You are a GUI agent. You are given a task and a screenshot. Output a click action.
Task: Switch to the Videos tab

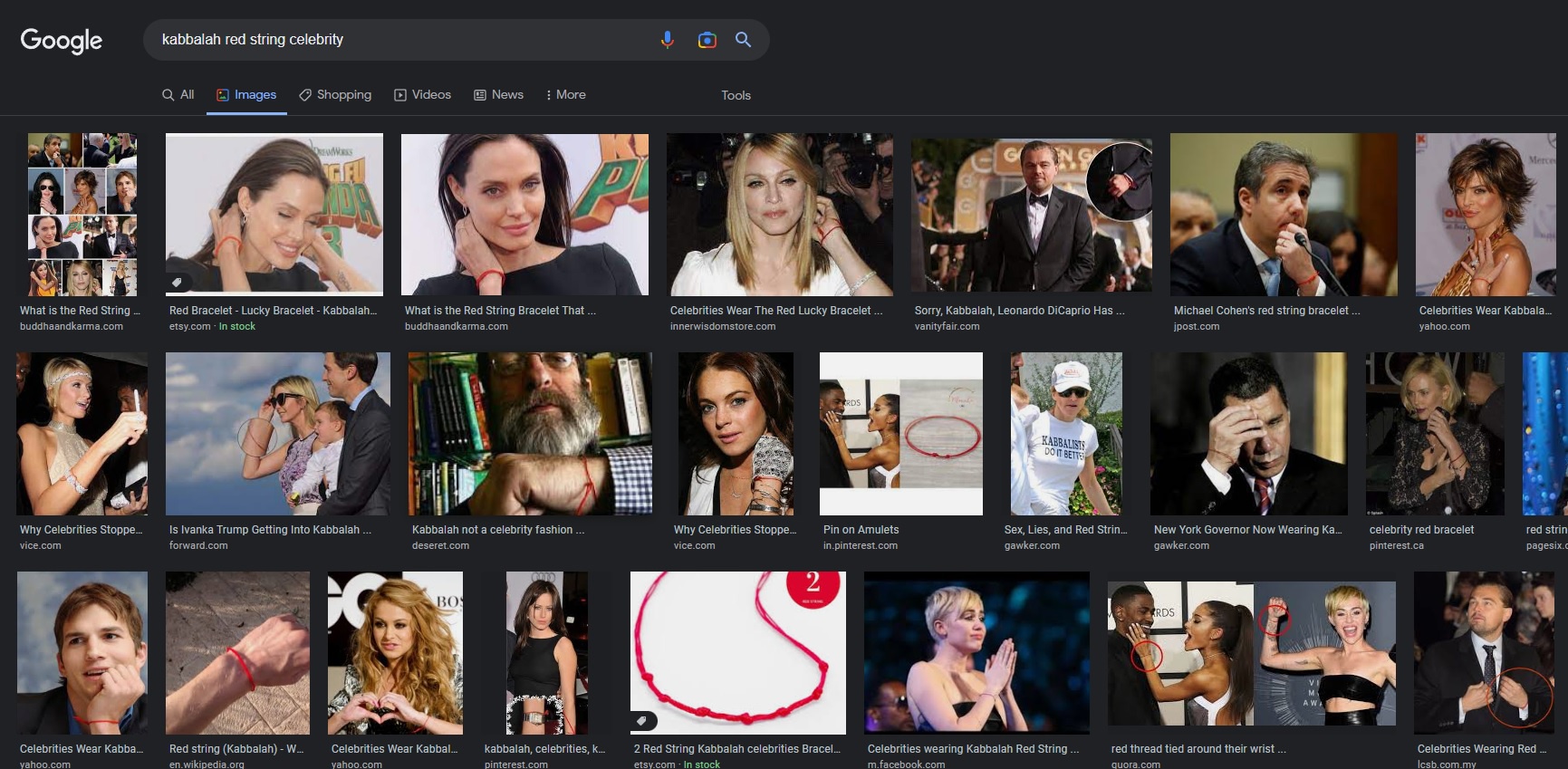422,94
